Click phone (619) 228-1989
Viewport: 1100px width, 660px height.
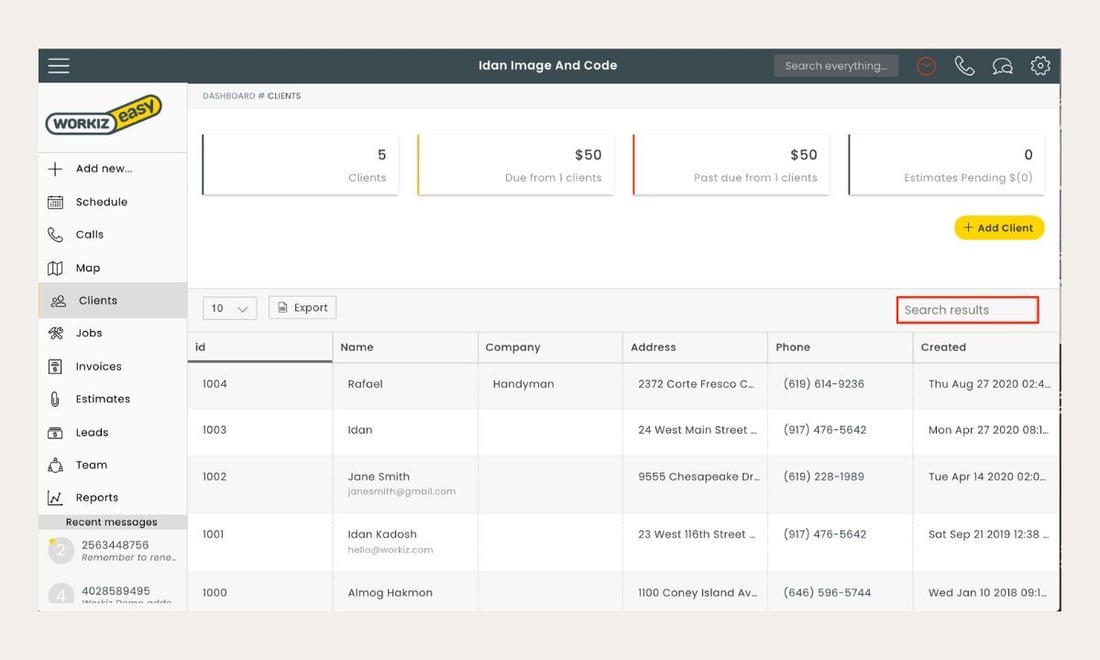click(x=824, y=477)
